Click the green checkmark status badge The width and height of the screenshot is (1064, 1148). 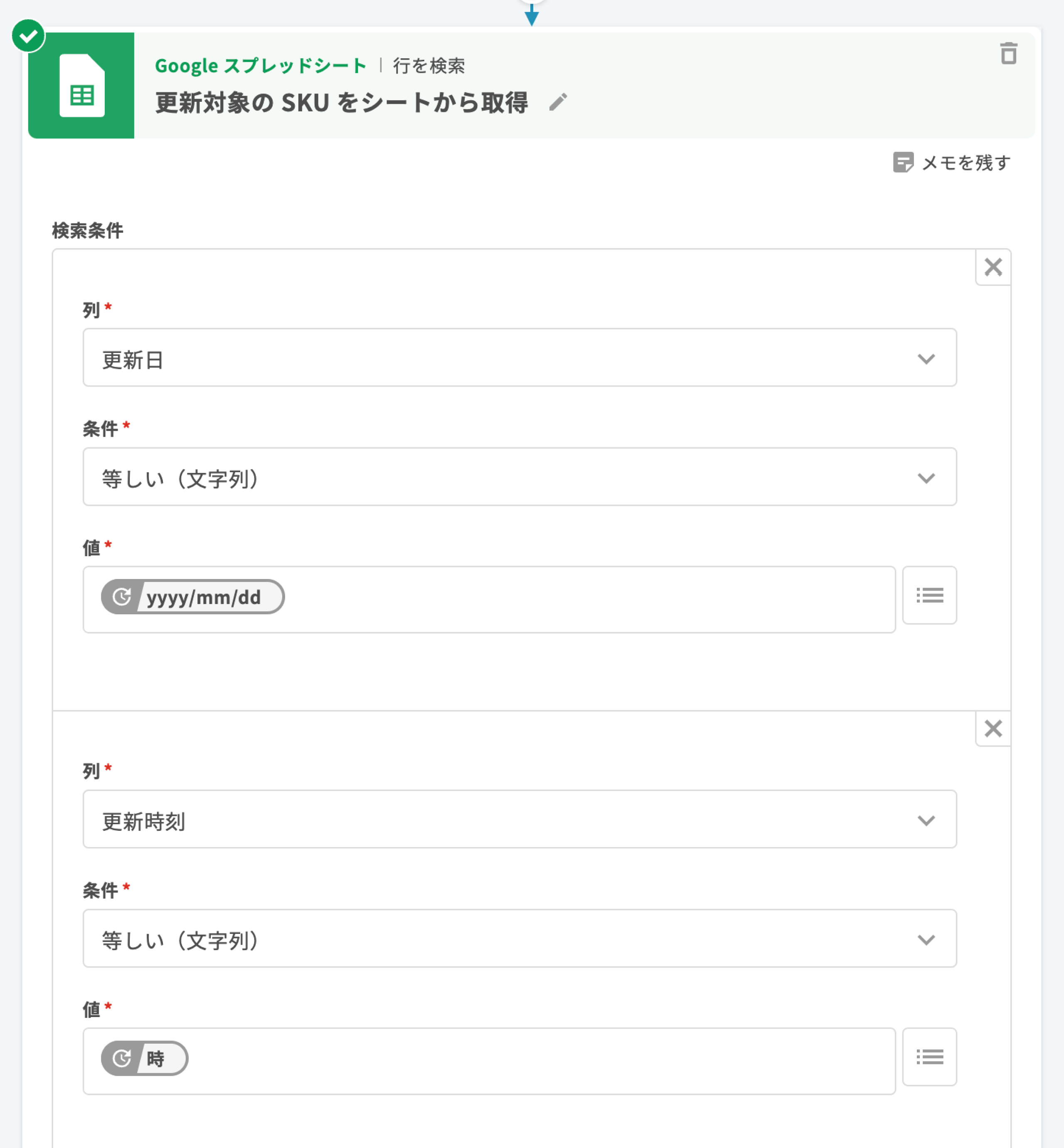pos(28,36)
